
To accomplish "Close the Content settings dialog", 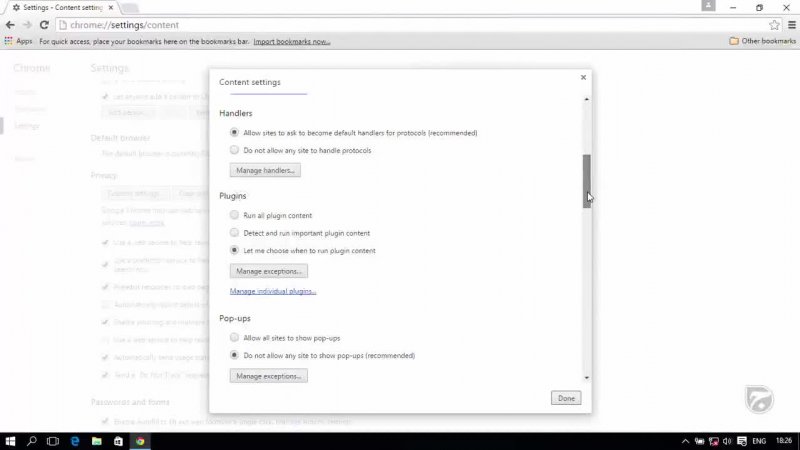I will (x=583, y=78).
